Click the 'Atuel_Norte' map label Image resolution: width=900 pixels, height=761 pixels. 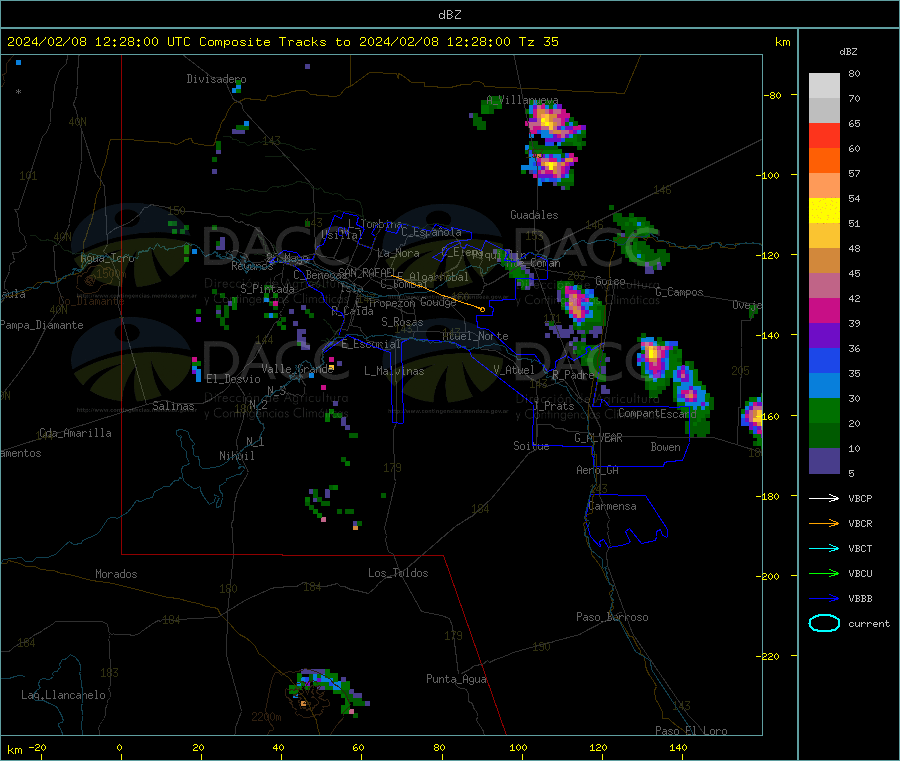pos(475,336)
